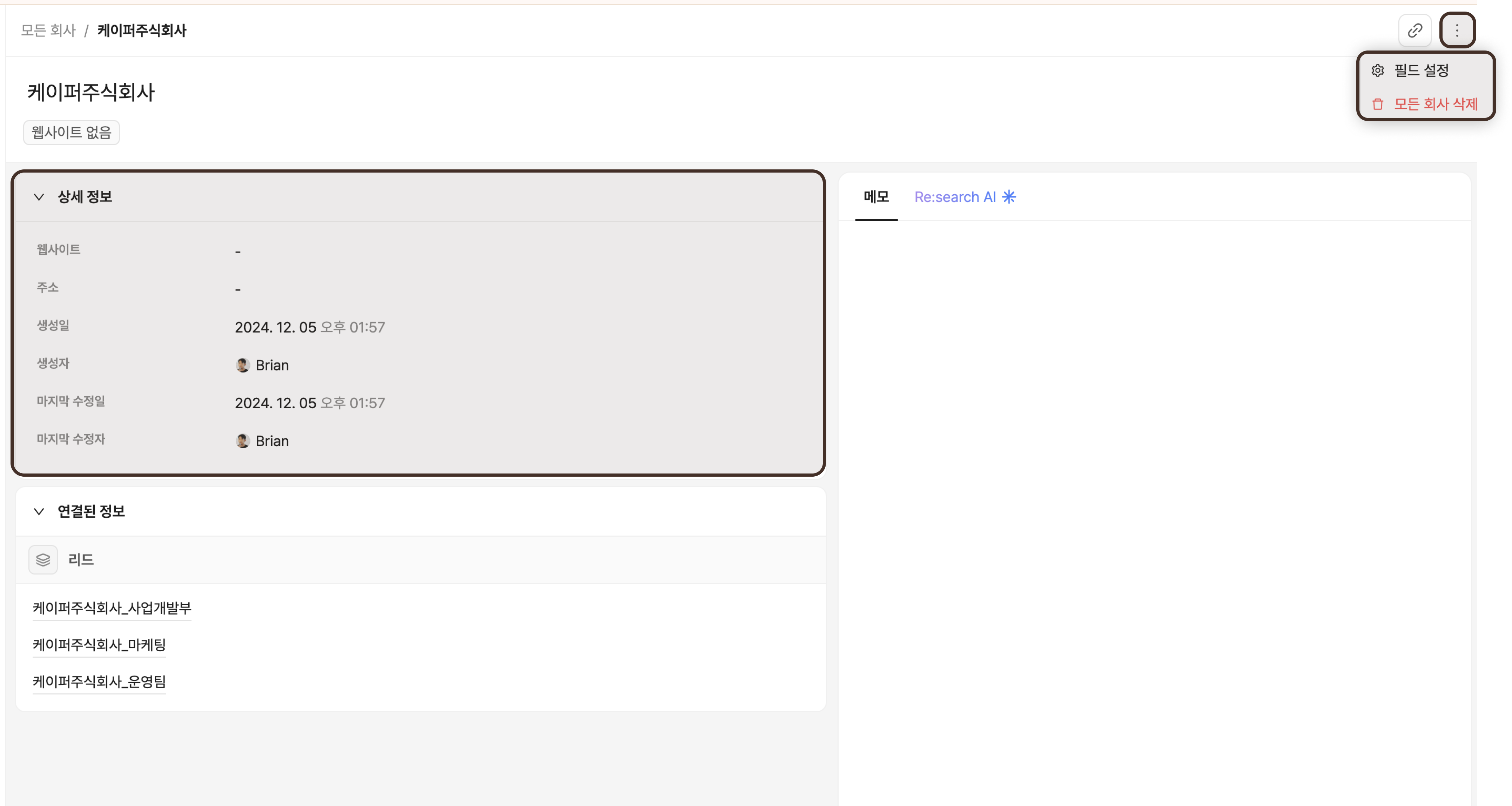Click the 리드 stacked layers icon
Viewport: 1512px width, 806px height.
(x=43, y=559)
